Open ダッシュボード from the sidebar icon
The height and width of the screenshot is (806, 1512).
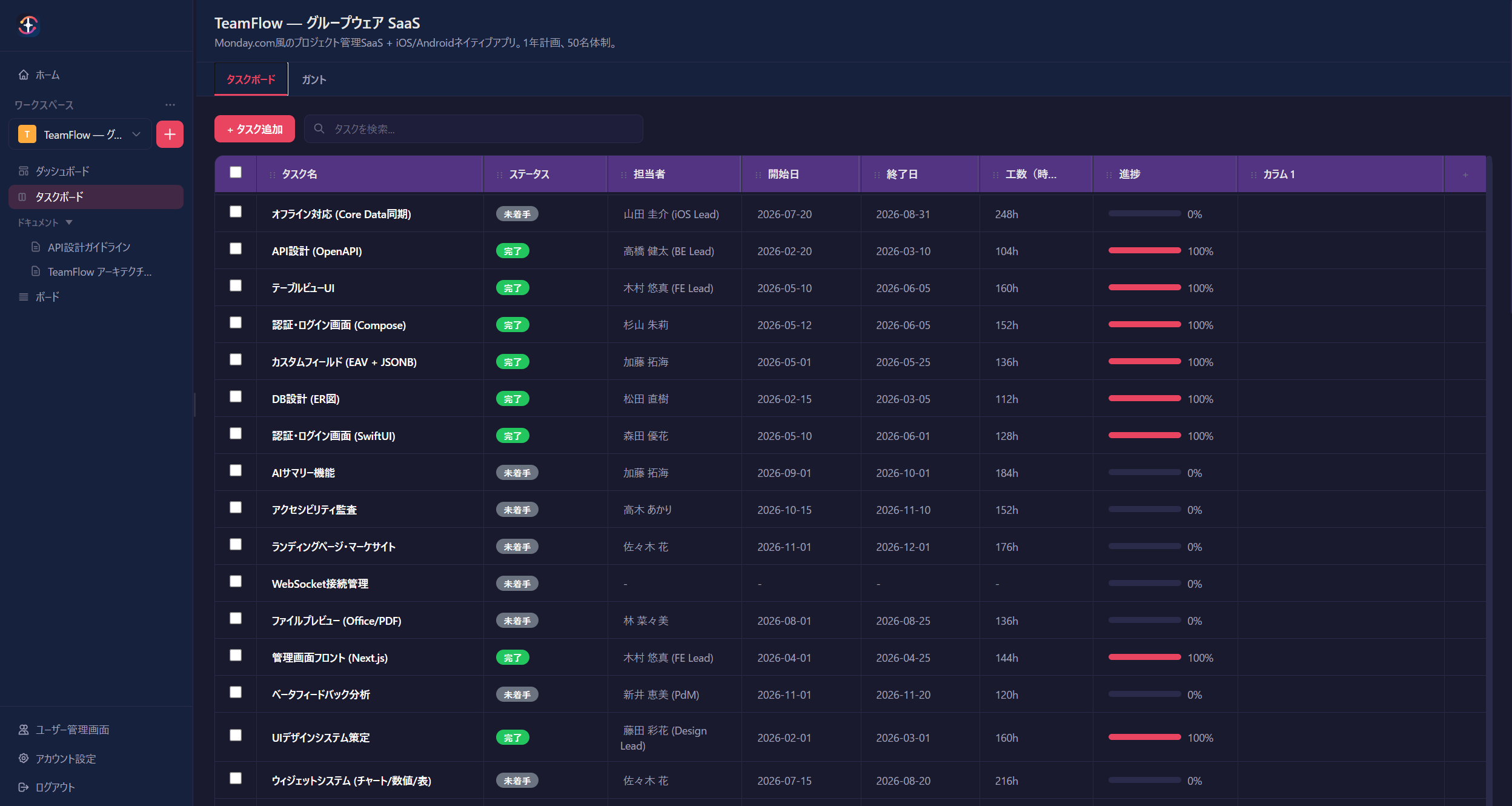click(24, 171)
